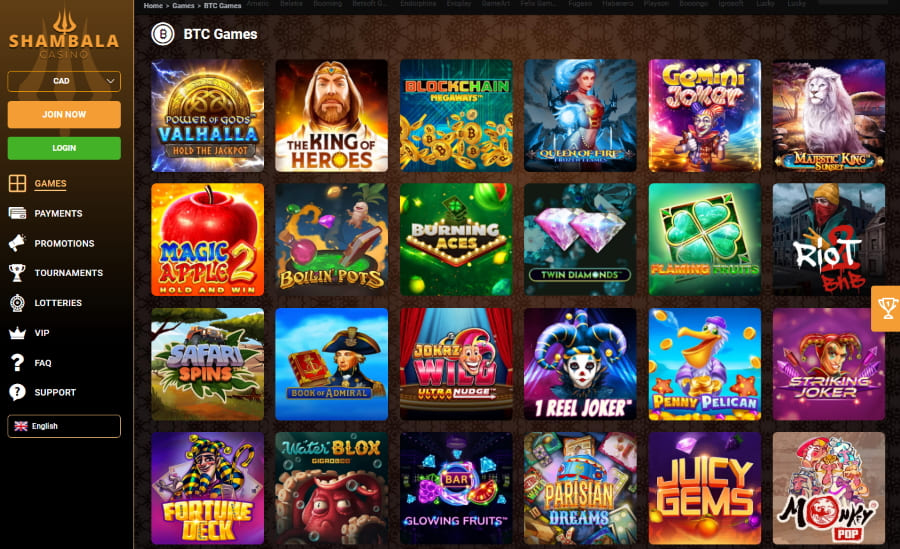Open the Tournaments trophy icon in sidebar

[x=17, y=273]
